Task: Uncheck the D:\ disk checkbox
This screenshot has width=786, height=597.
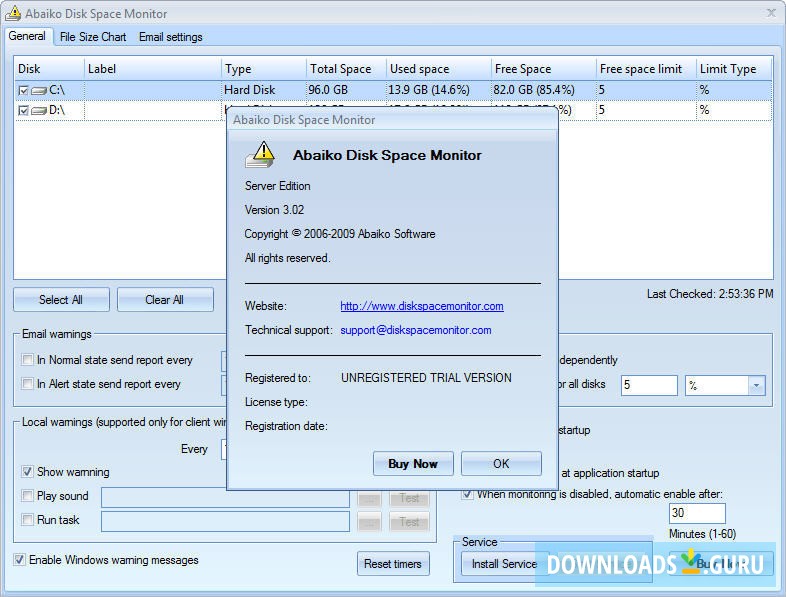Action: 23,110
